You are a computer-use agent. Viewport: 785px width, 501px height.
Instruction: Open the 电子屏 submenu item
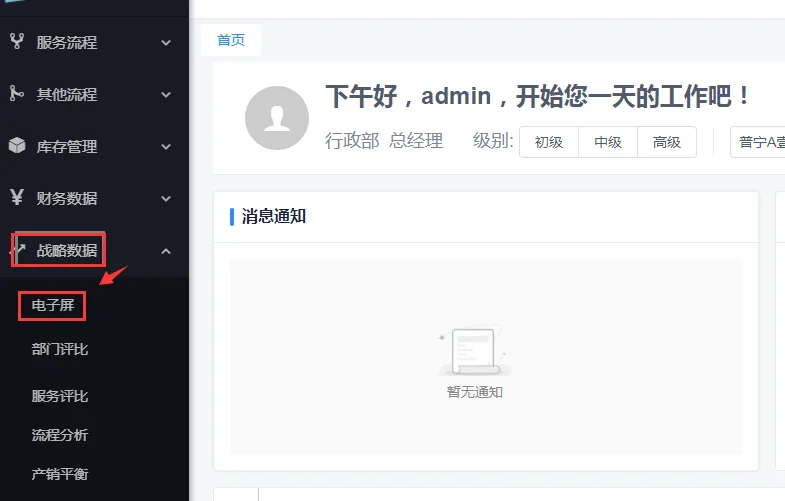pos(53,305)
